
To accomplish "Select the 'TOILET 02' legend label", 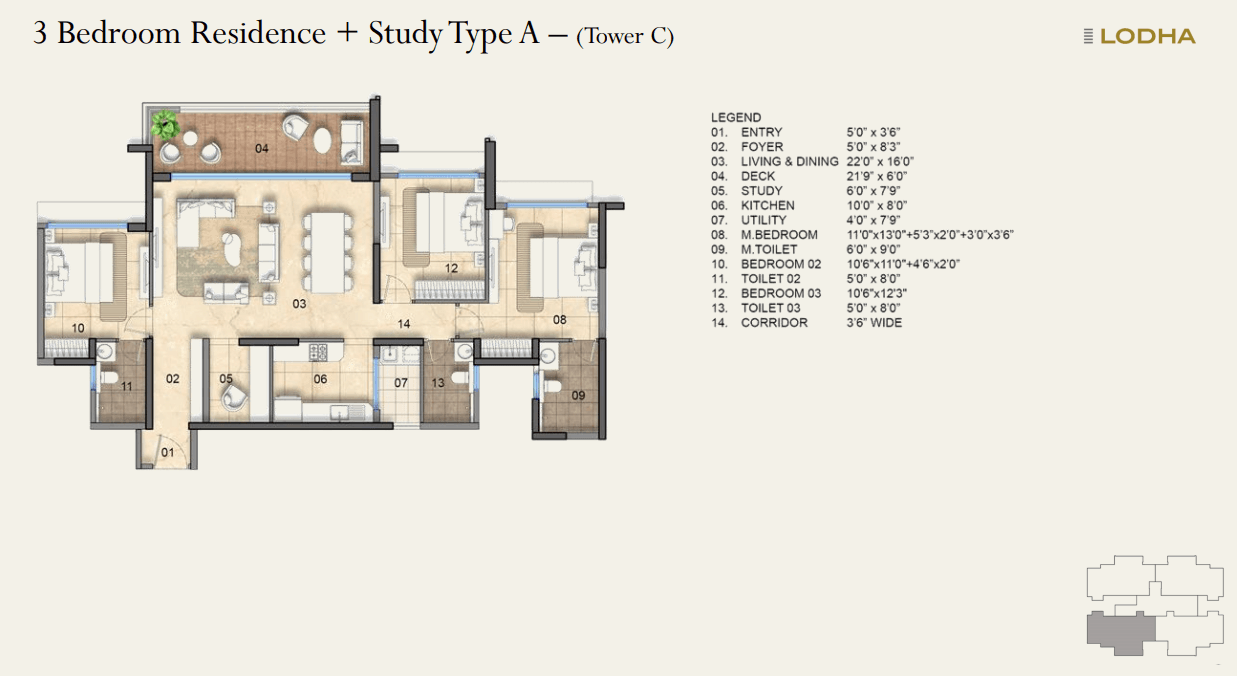I will [771, 279].
